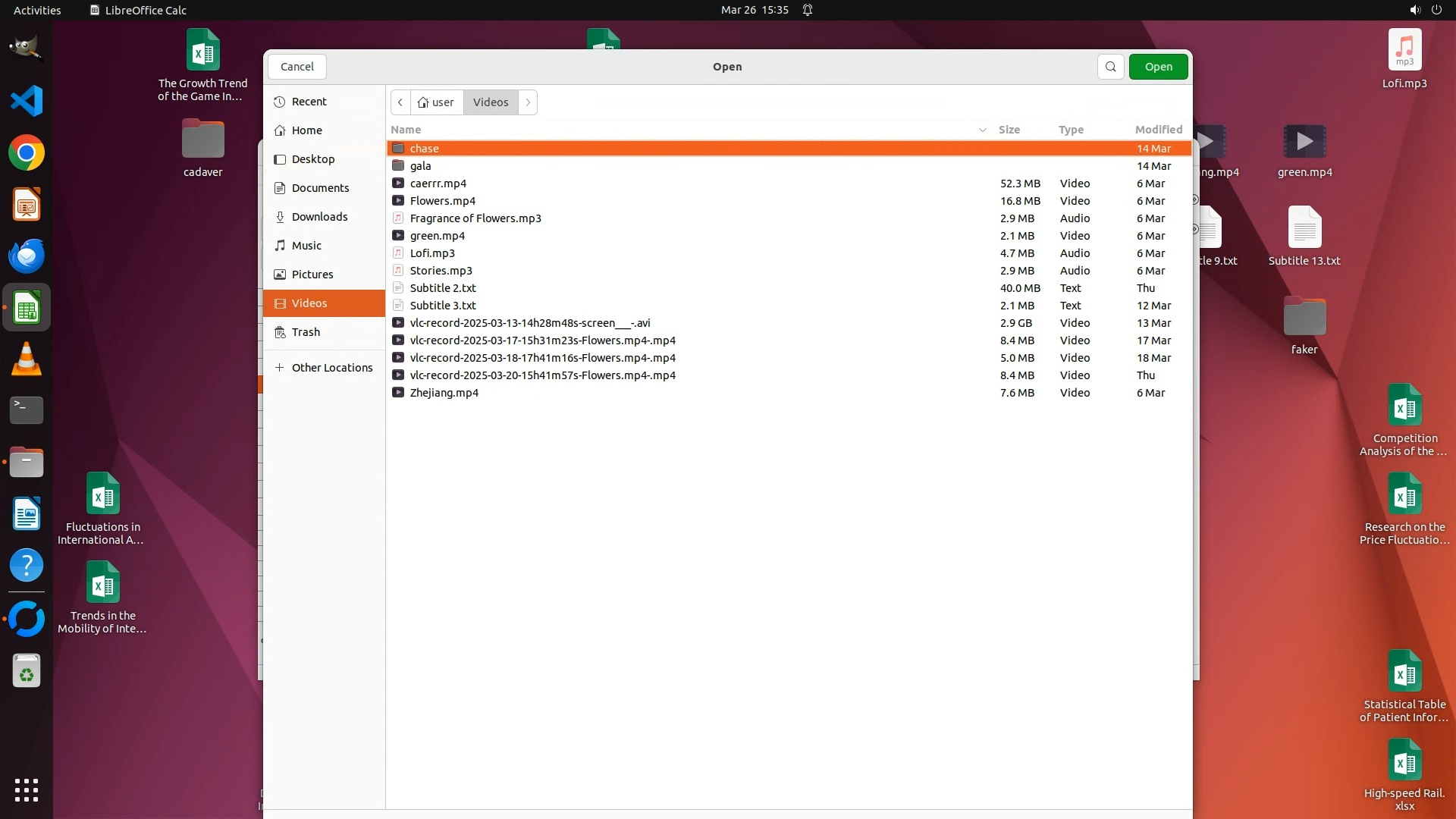
Task: Launch VLC from the dock
Action: coord(27,359)
